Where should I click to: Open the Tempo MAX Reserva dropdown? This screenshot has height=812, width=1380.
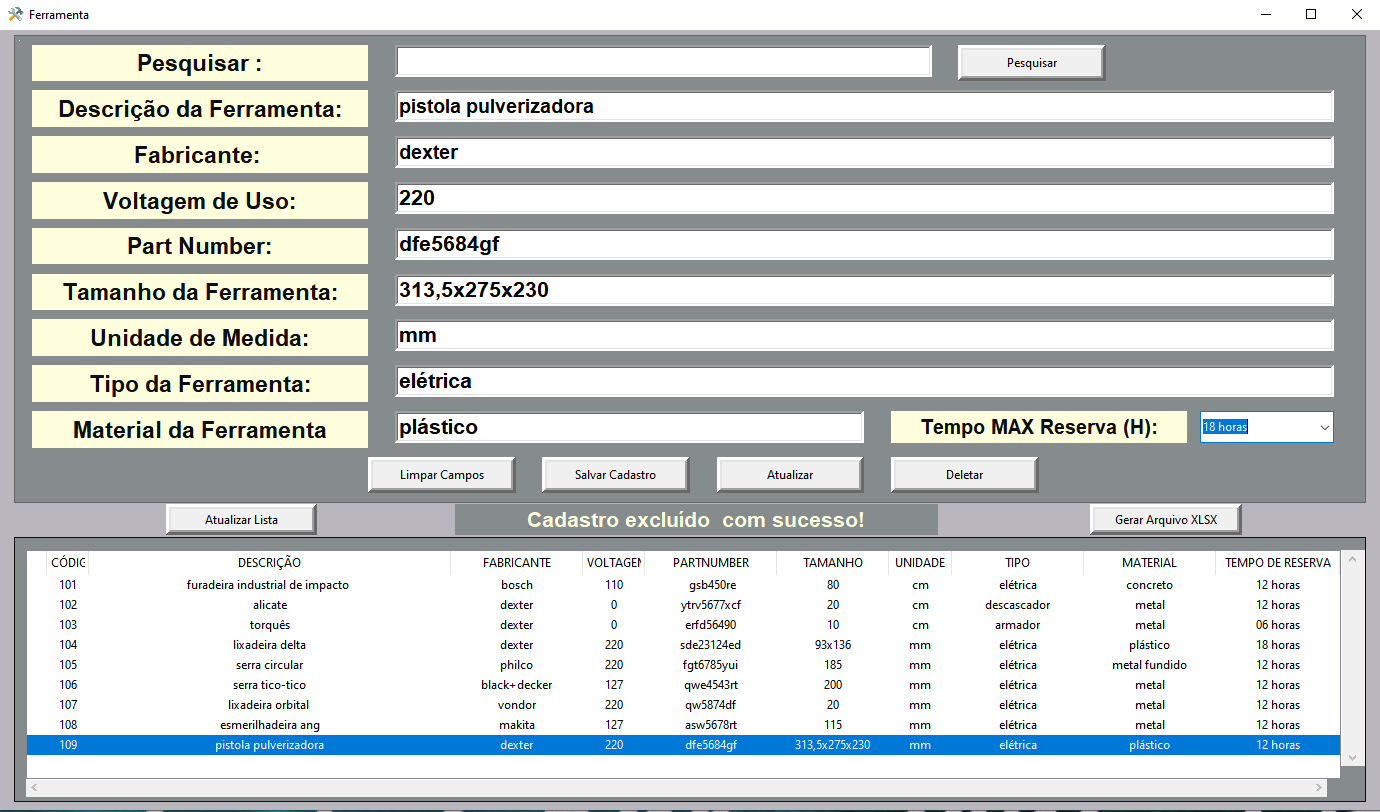1323,427
